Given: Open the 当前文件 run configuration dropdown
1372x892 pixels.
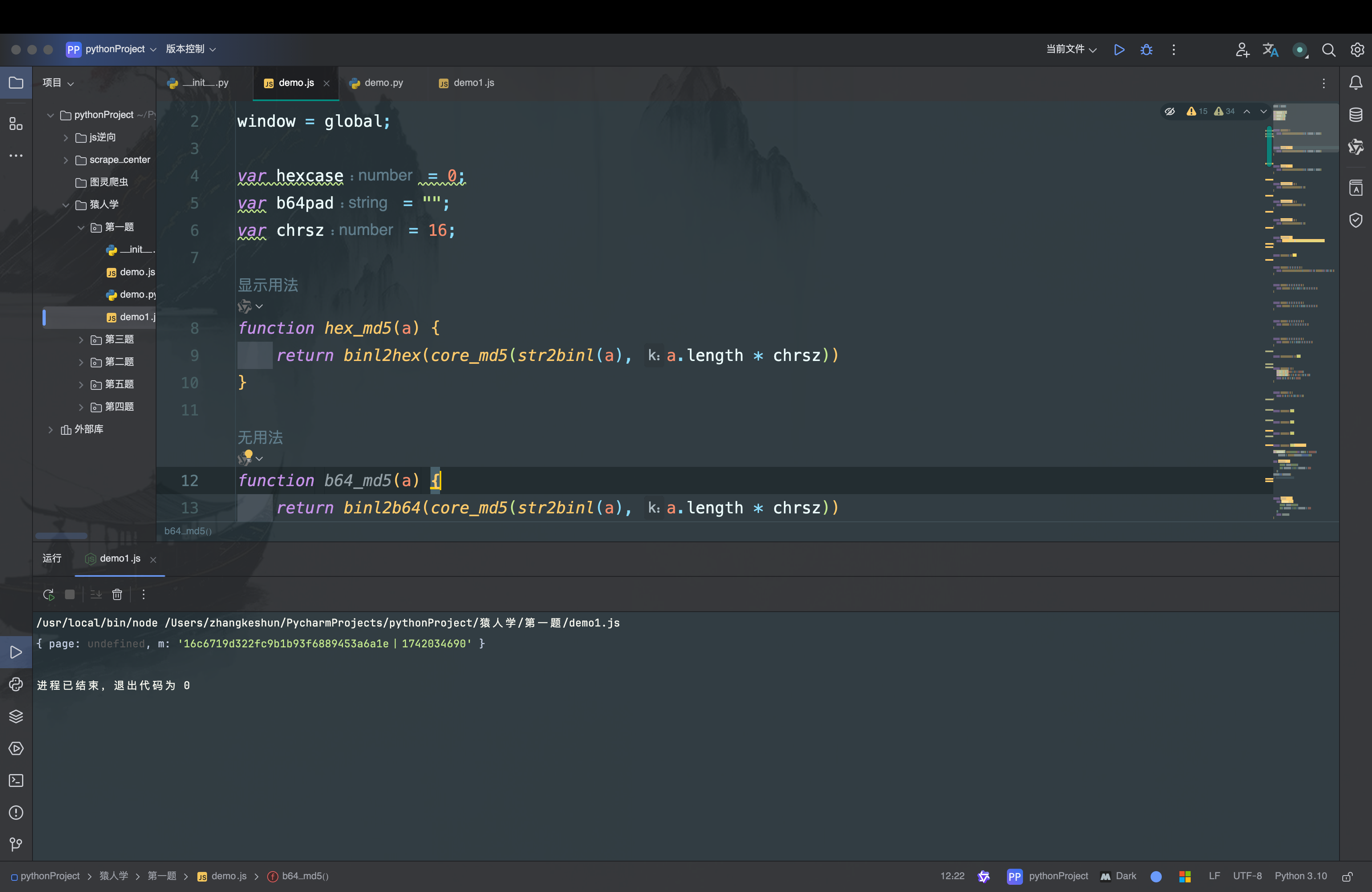Looking at the screenshot, I should tap(1071, 50).
